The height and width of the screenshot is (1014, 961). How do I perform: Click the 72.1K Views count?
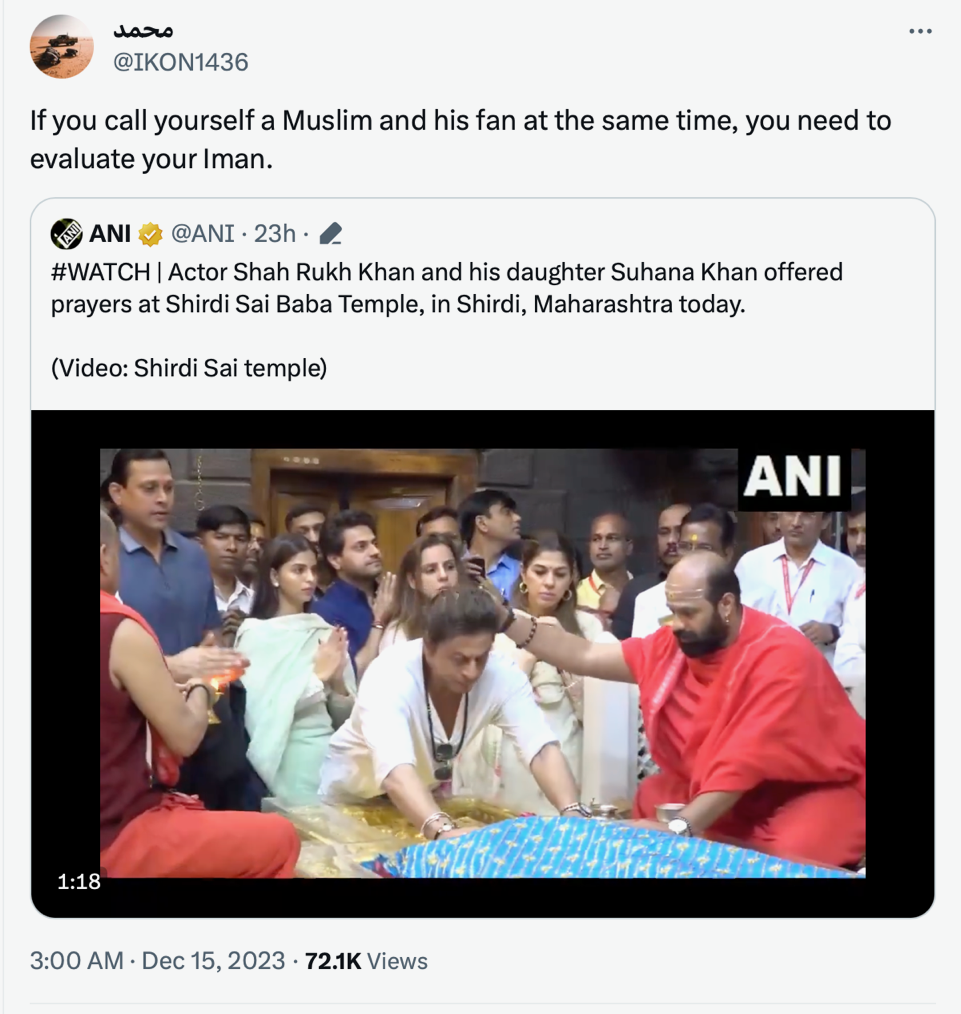pyautogui.click(x=366, y=961)
